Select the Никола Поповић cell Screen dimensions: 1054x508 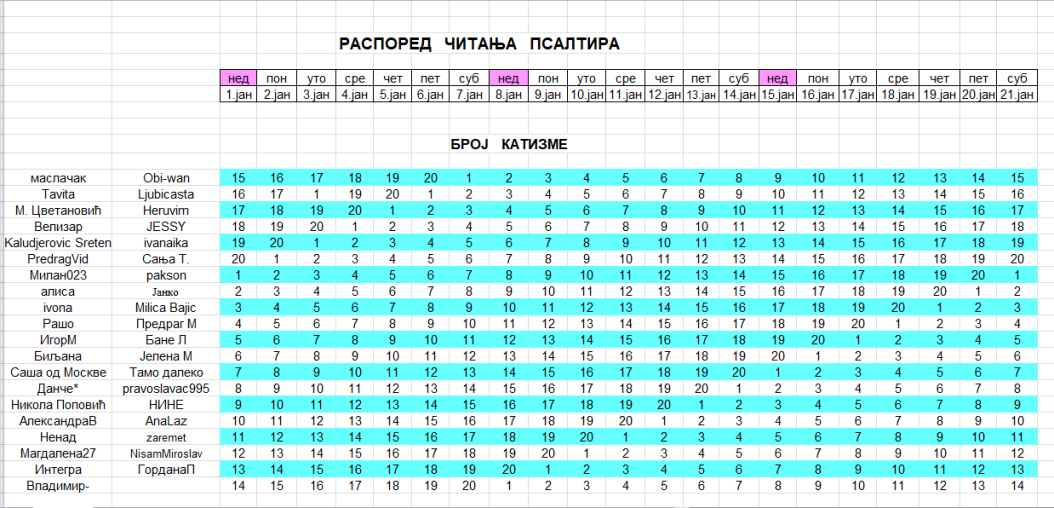click(58, 405)
